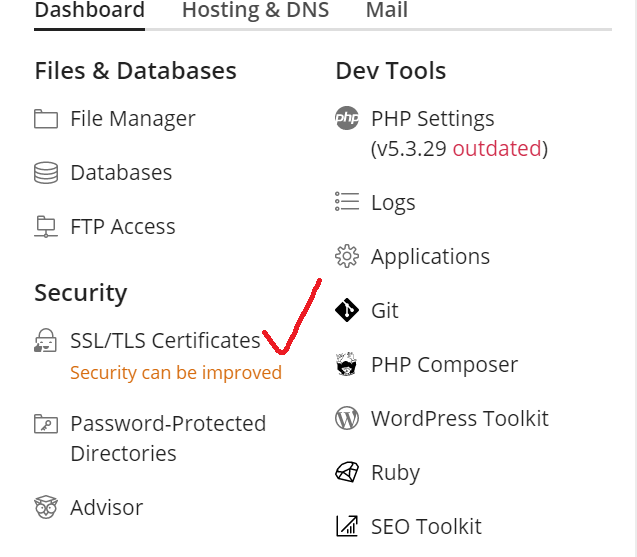The width and height of the screenshot is (637, 557).
Task: Click the FTP Access computer icon
Action: (x=46, y=227)
